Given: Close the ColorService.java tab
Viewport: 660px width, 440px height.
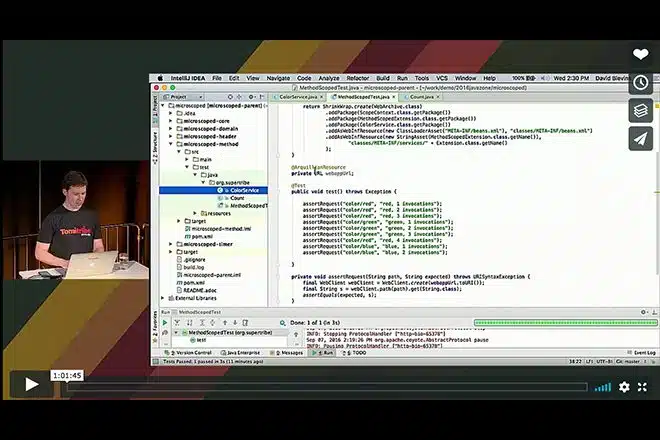Looking at the screenshot, I should [x=322, y=97].
